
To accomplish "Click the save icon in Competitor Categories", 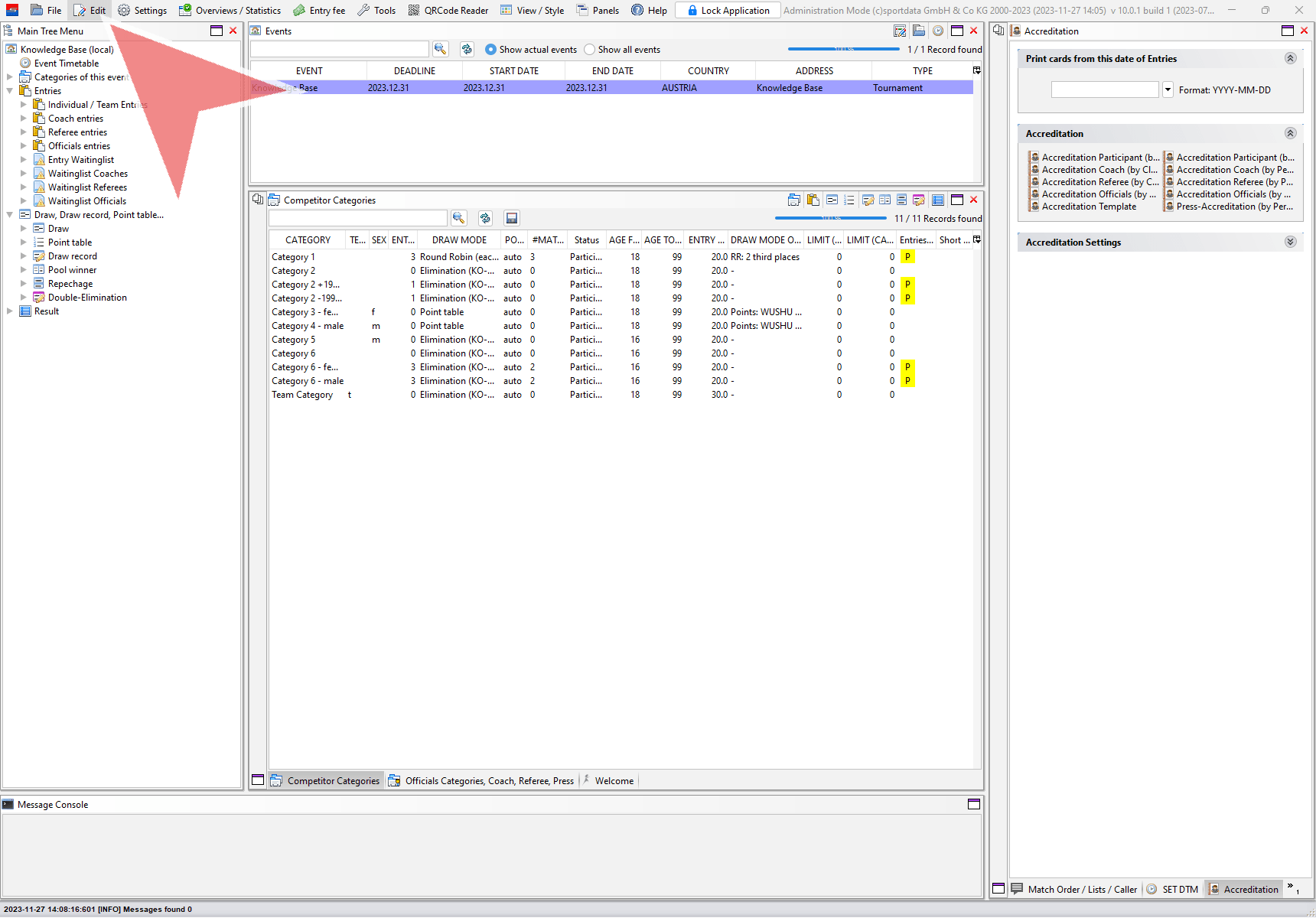I will coord(512,218).
